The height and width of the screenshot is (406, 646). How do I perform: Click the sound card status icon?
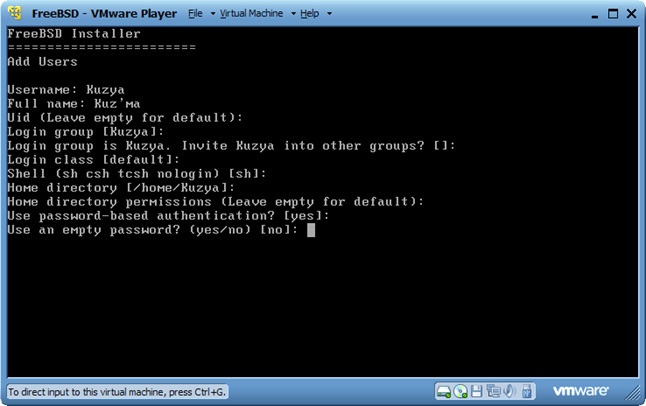coord(508,390)
